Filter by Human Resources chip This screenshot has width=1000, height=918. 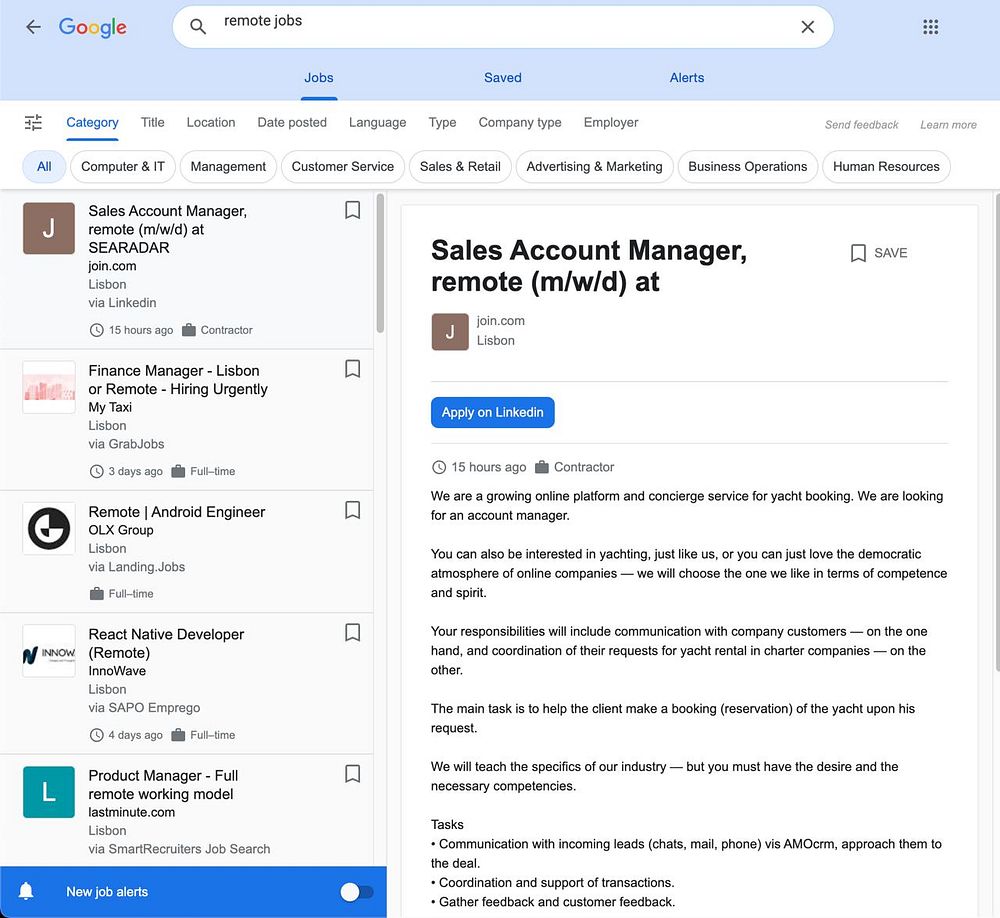pos(886,167)
